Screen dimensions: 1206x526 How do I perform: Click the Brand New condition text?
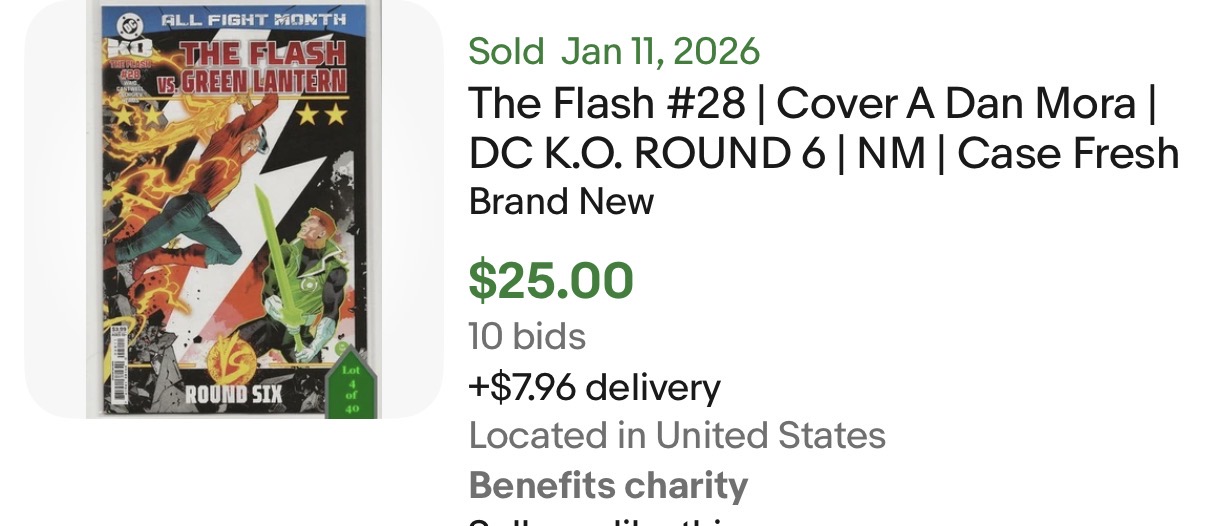point(561,201)
